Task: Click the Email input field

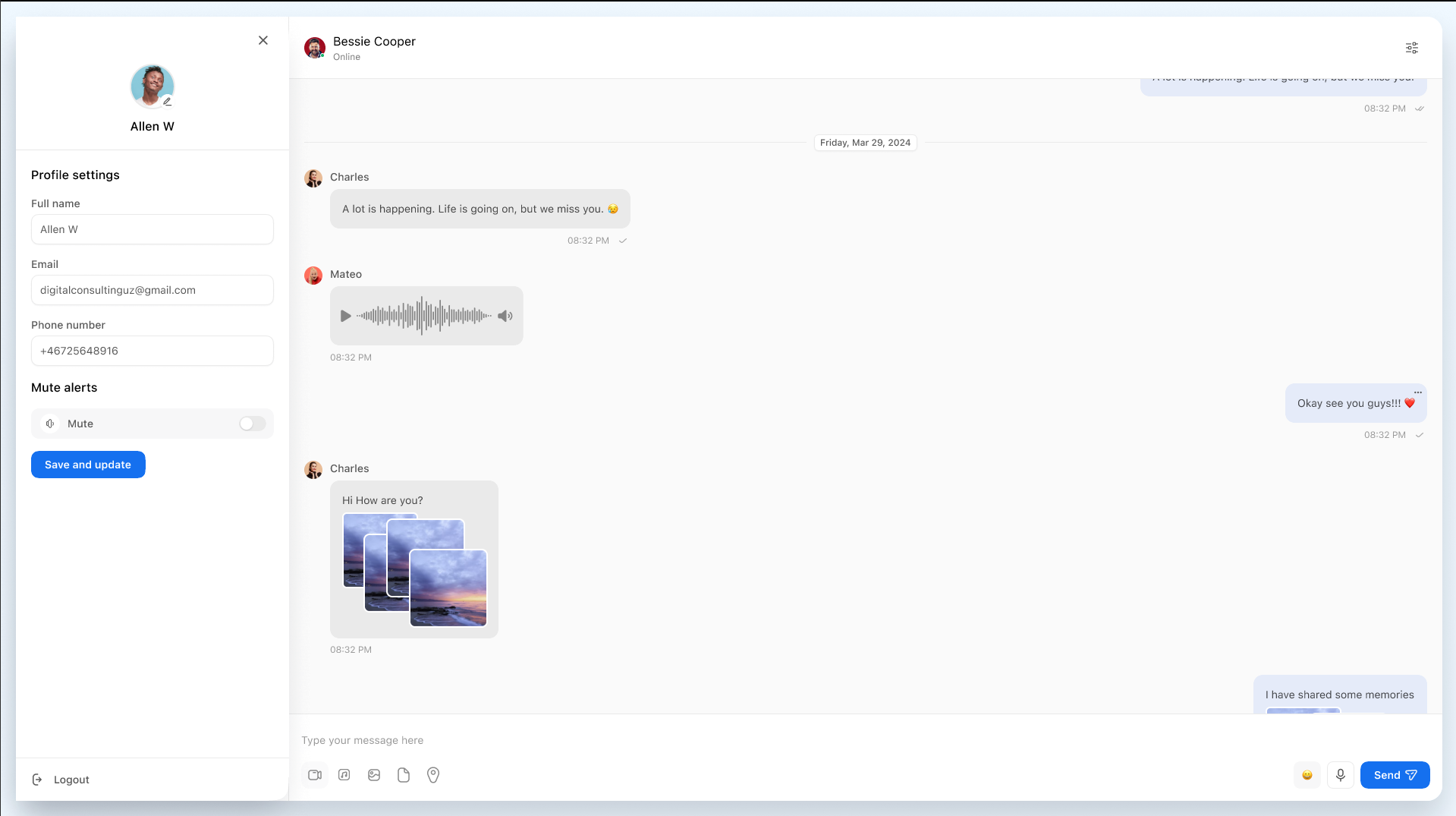Action: [153, 290]
